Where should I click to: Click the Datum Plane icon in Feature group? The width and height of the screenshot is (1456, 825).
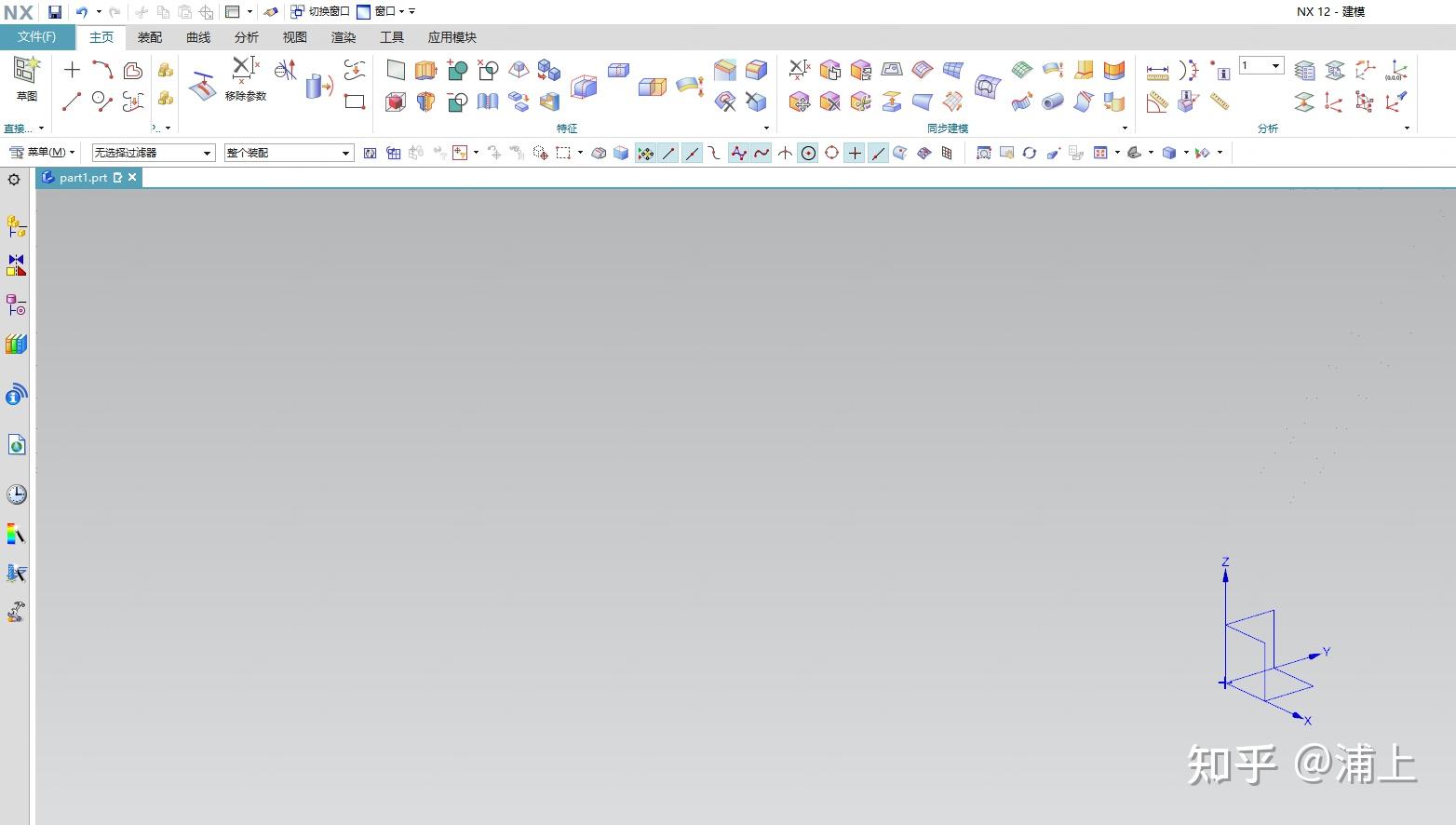[x=396, y=70]
